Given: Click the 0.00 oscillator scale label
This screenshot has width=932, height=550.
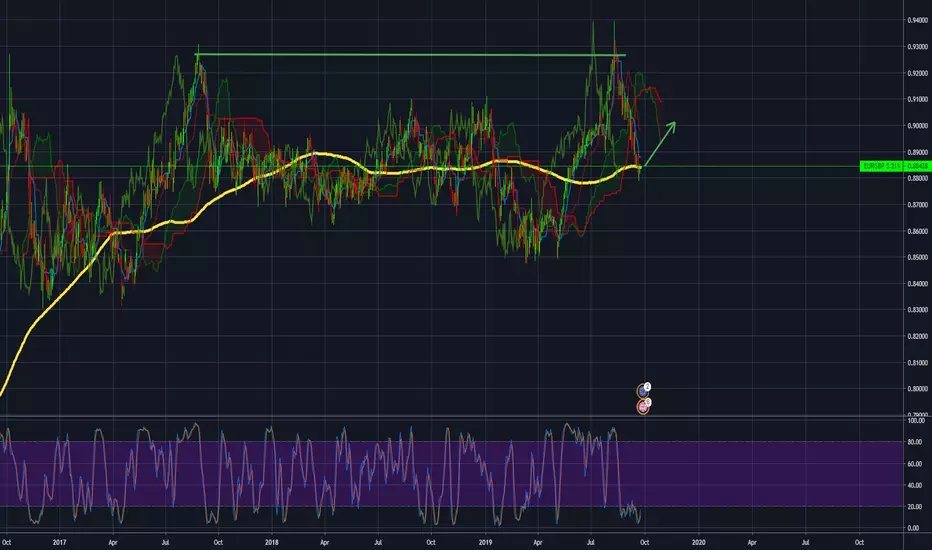Looking at the screenshot, I should pyautogui.click(x=915, y=528).
